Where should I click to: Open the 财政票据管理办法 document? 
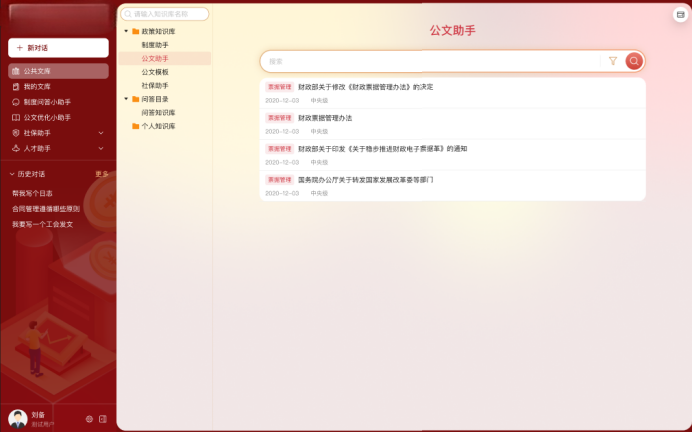tap(325, 118)
